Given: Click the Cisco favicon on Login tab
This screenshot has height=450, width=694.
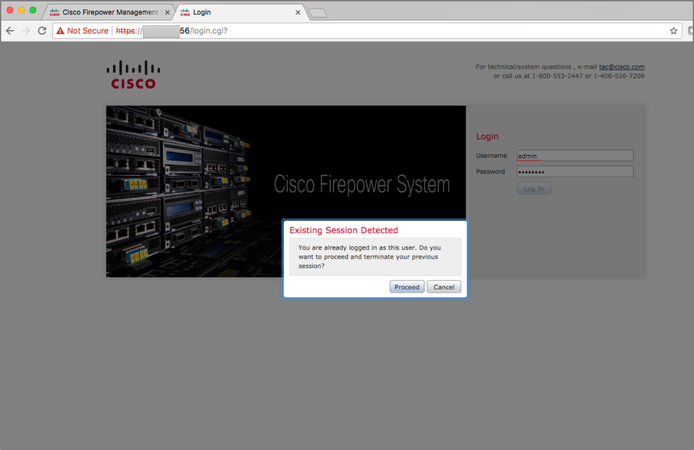Looking at the screenshot, I should click(185, 12).
